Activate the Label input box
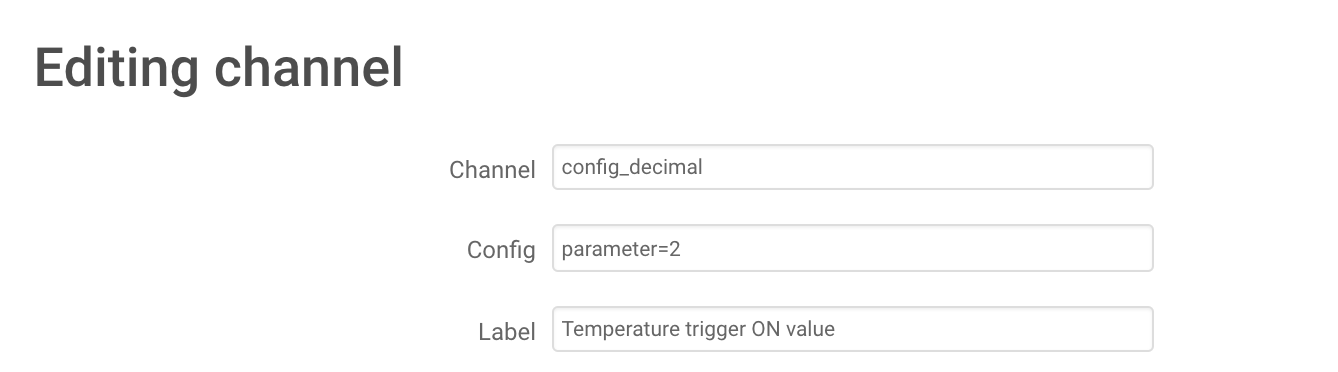Viewport: 1338px width, 372px height. 852,329
